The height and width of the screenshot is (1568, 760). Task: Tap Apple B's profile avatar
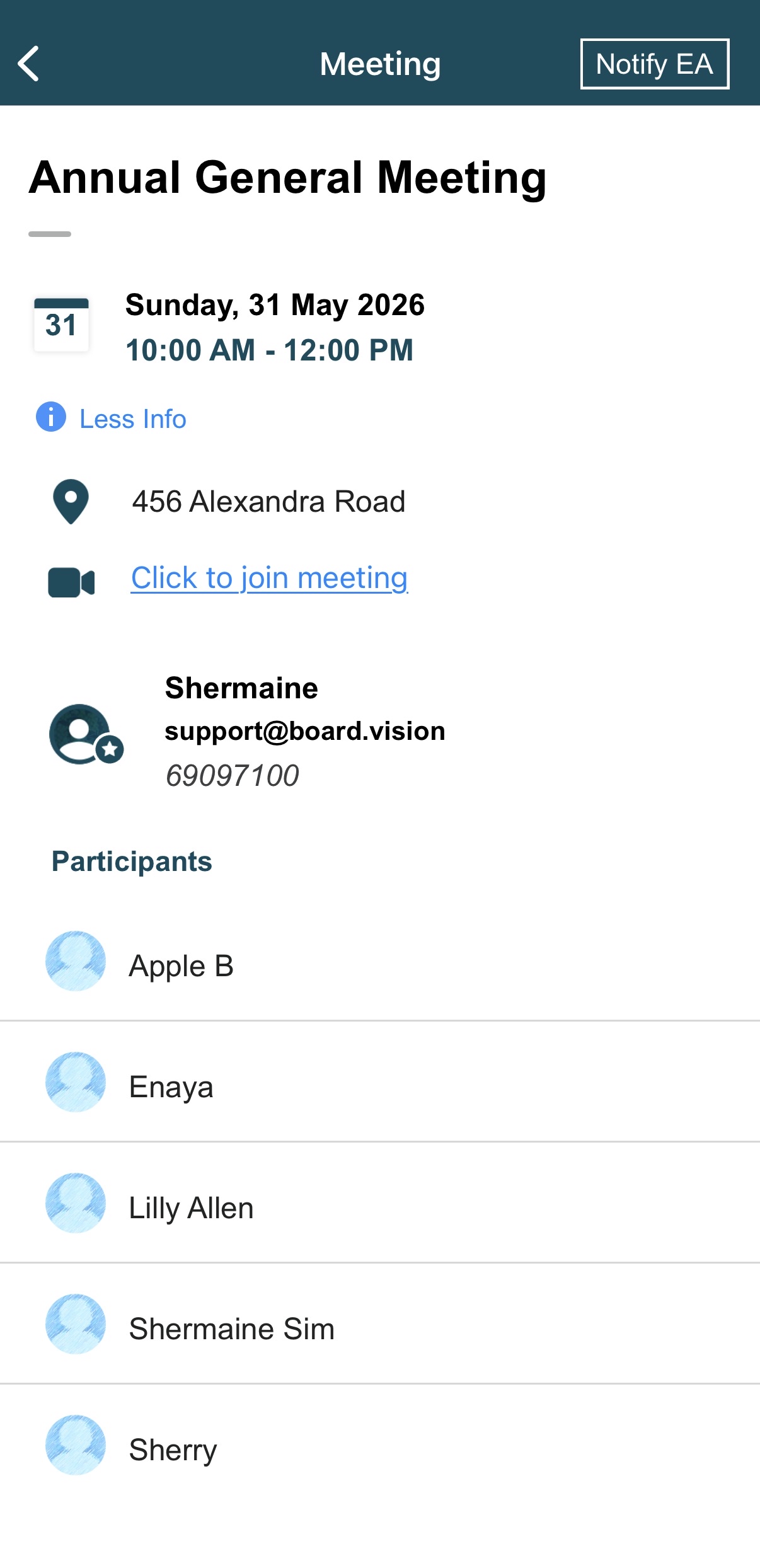tap(76, 961)
